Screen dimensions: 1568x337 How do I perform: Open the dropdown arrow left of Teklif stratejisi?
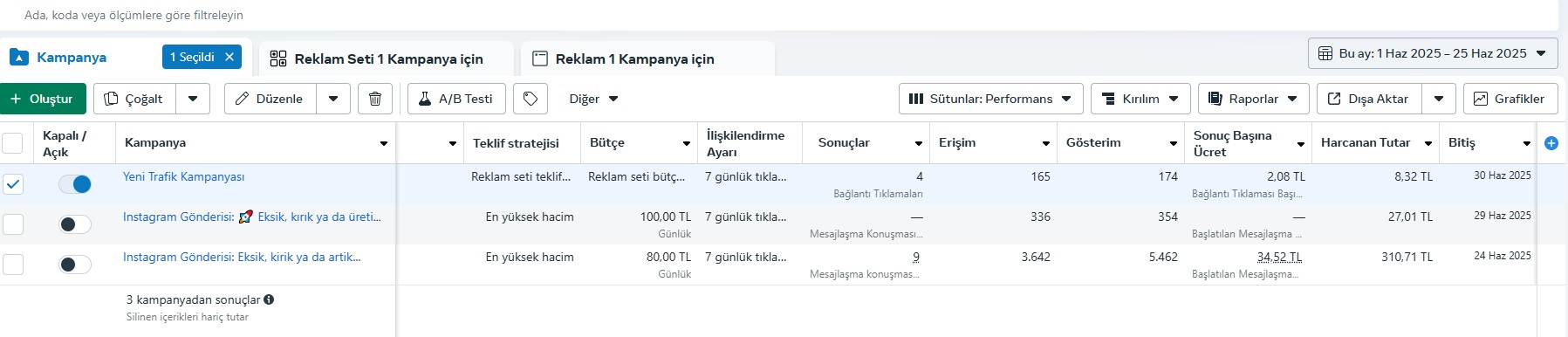point(452,143)
